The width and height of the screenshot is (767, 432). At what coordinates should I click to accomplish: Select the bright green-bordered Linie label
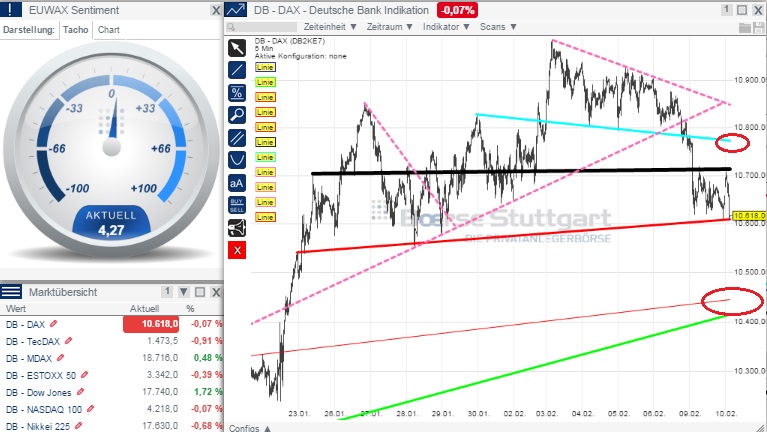tap(265, 82)
